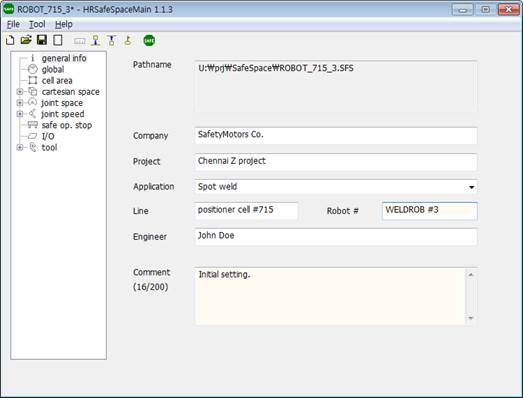Click the tool icon in the tree
The image size is (523, 398).
click(33, 147)
